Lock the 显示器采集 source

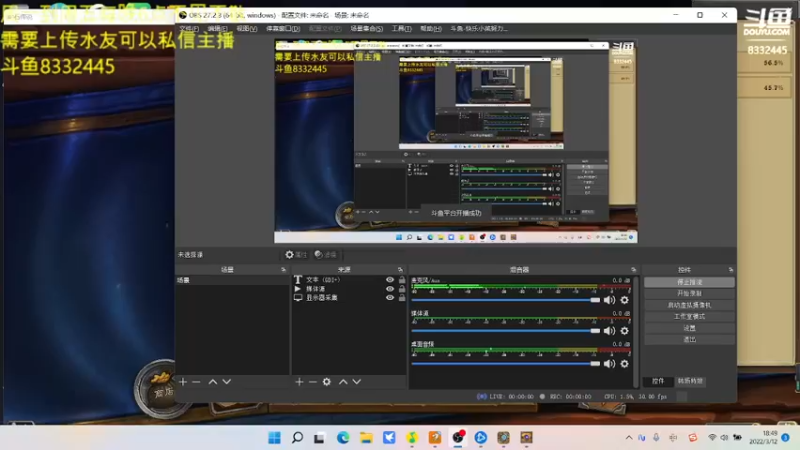tap(402, 297)
